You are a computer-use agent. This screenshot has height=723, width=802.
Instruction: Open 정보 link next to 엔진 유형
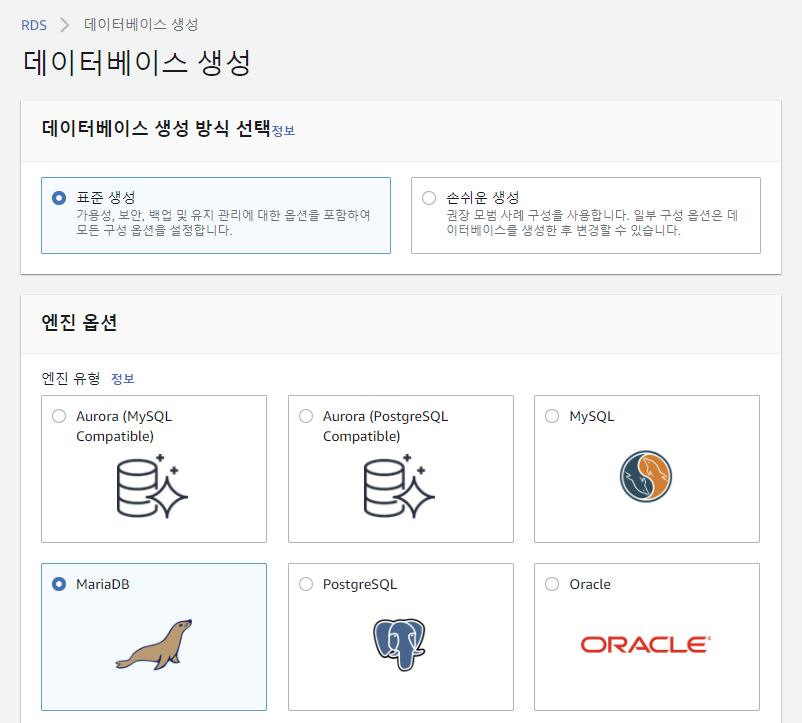point(123,379)
